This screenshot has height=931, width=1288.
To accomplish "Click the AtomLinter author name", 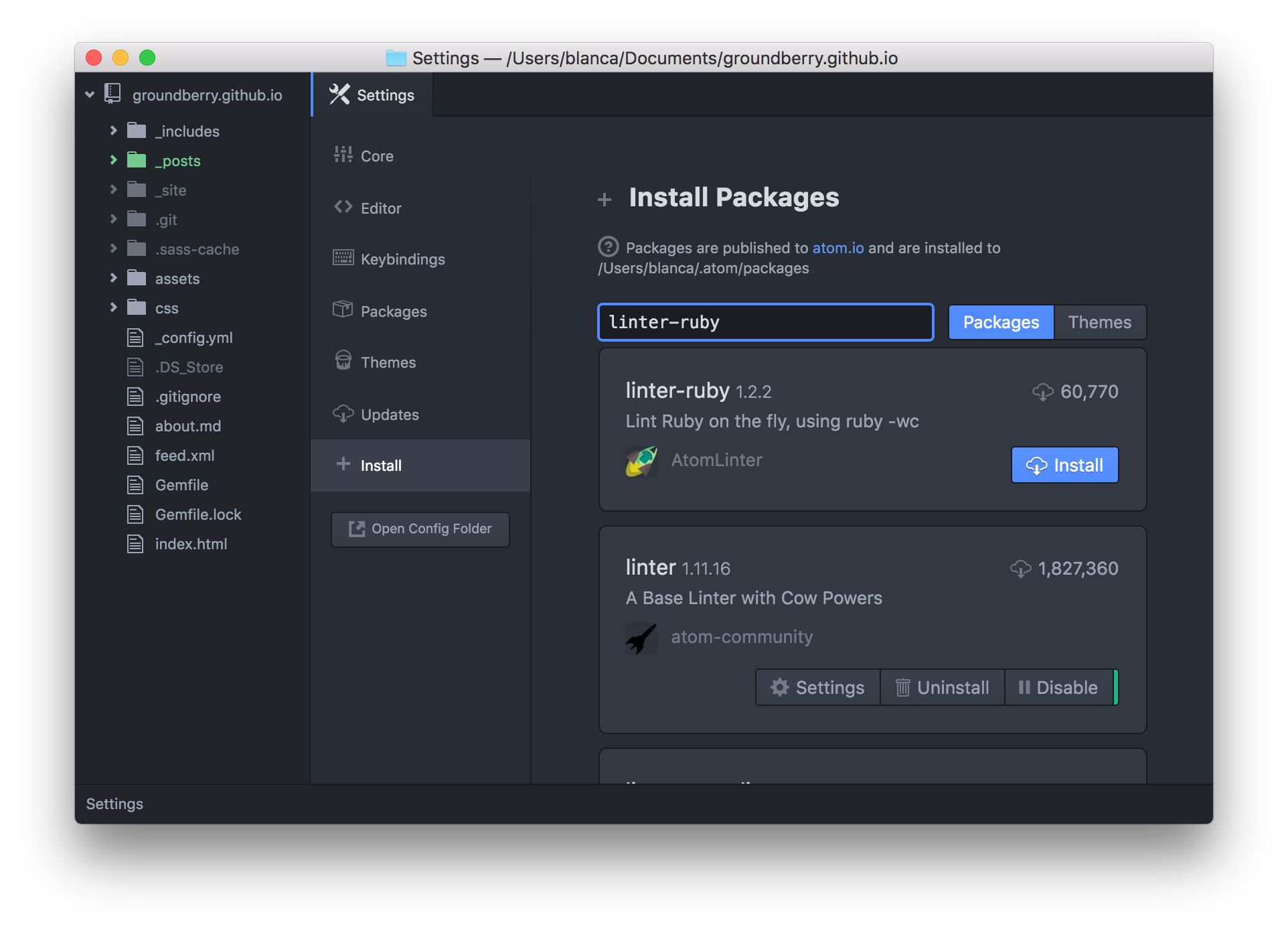I will click(716, 460).
